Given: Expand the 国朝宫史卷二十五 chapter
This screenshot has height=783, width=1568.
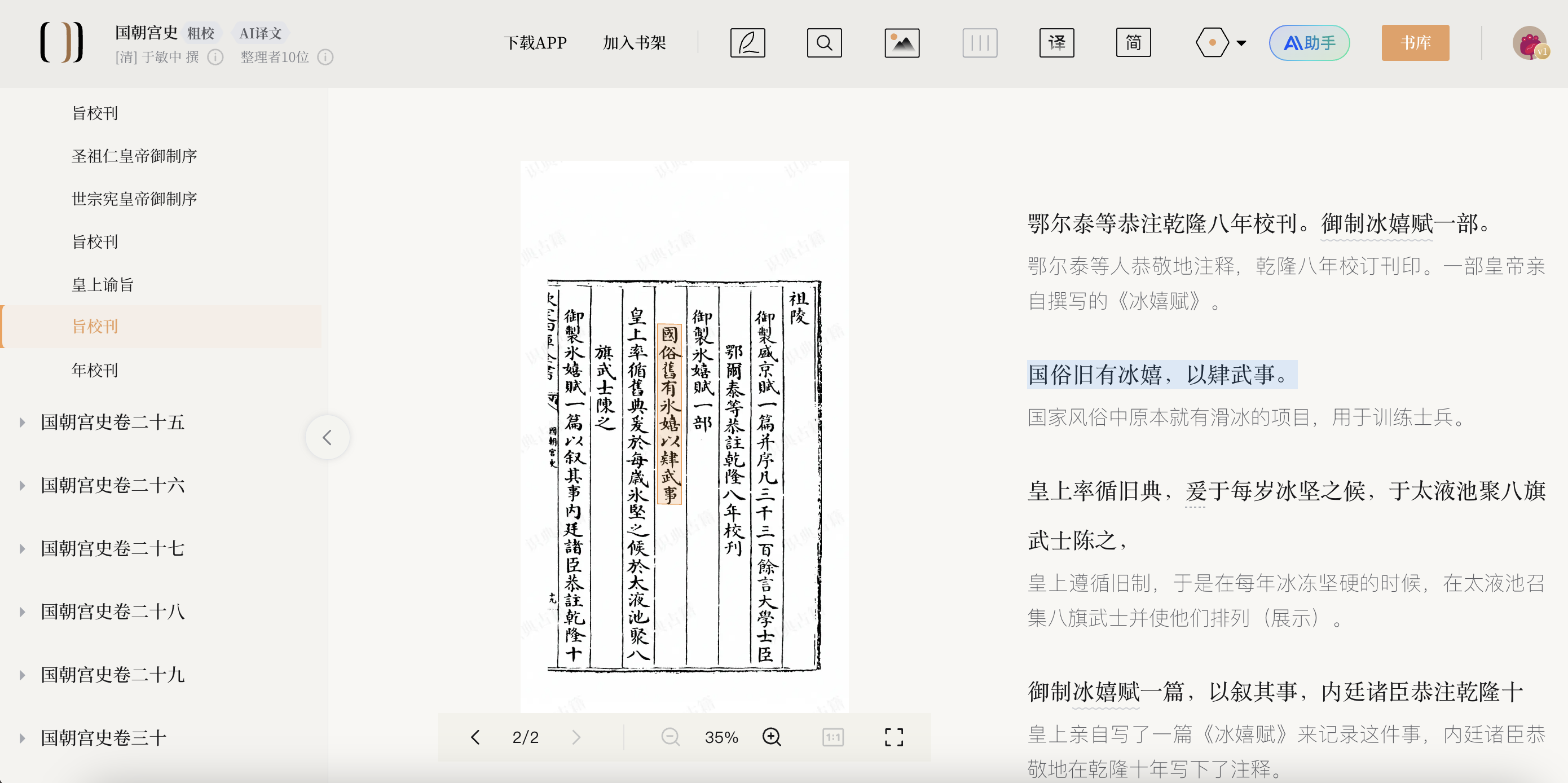Looking at the screenshot, I should pyautogui.click(x=23, y=422).
